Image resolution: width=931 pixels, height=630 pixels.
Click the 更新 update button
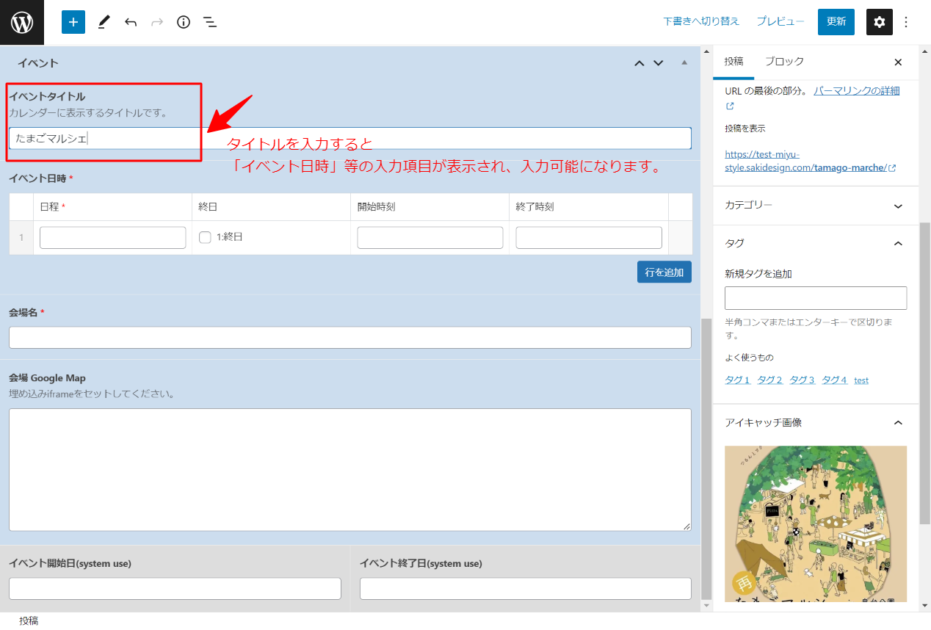pyautogui.click(x=836, y=22)
